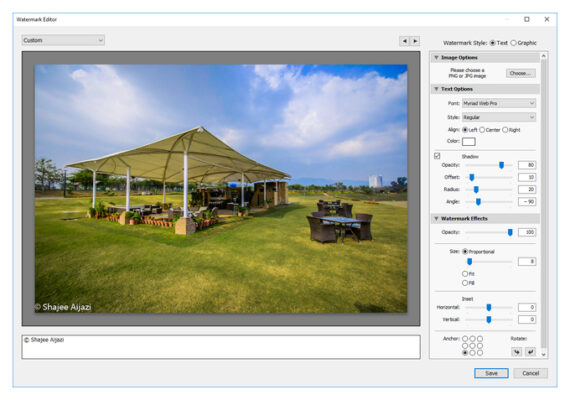Click the Save button
Screen dimensions: 570x400
[x=491, y=373]
